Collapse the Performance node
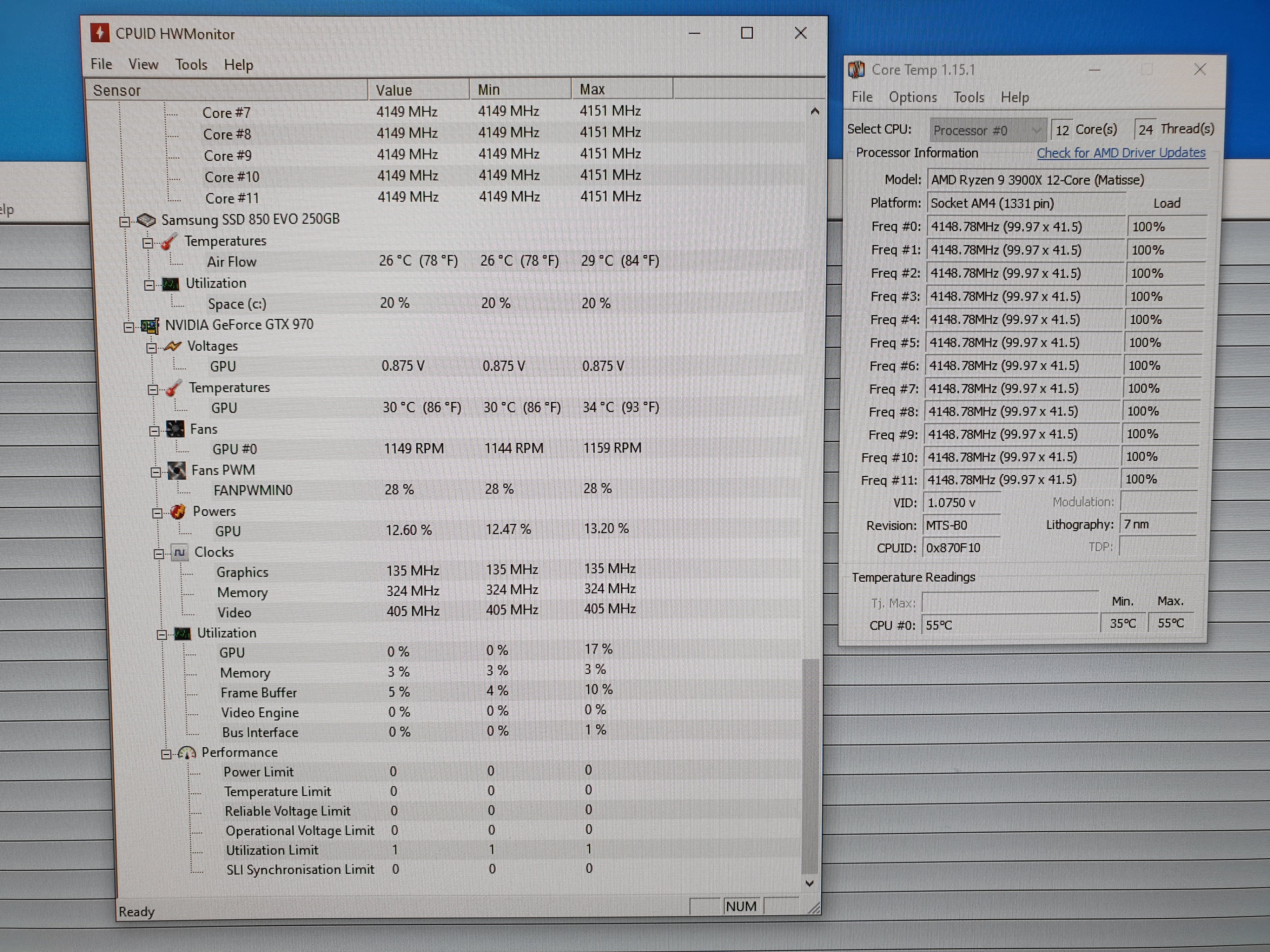The width and height of the screenshot is (1270, 952). (166, 754)
